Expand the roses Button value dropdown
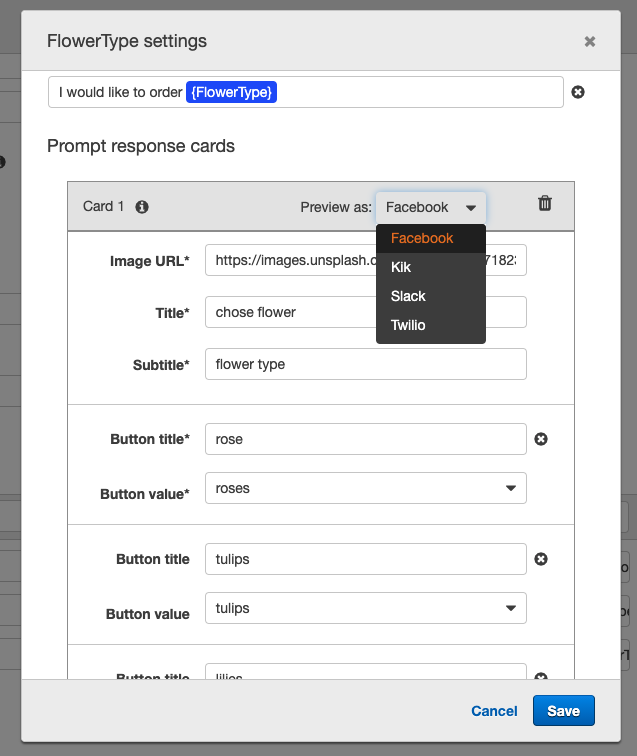 366,488
